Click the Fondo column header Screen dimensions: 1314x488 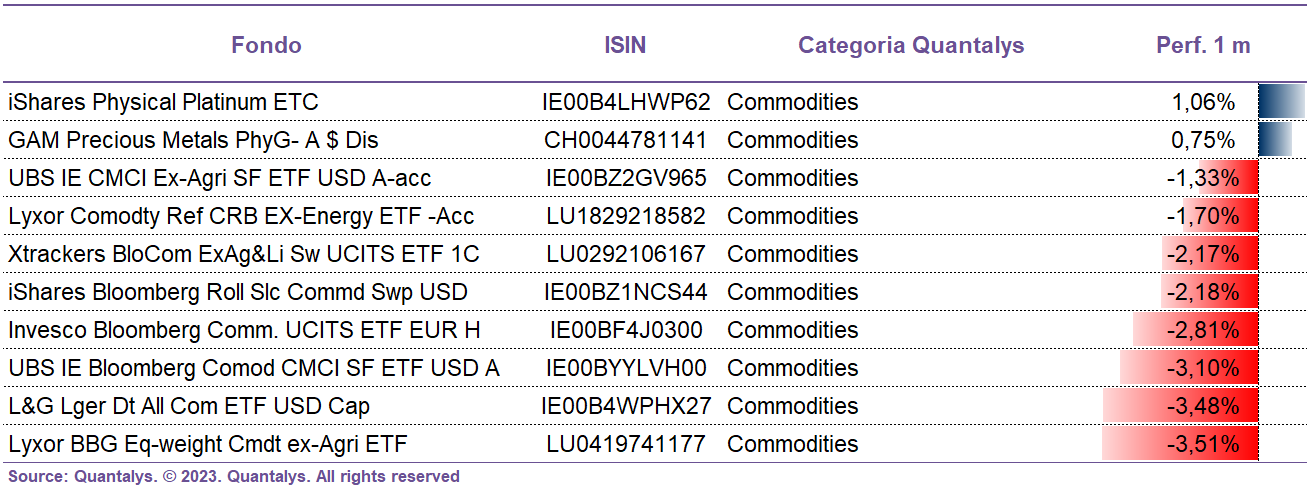coord(266,45)
